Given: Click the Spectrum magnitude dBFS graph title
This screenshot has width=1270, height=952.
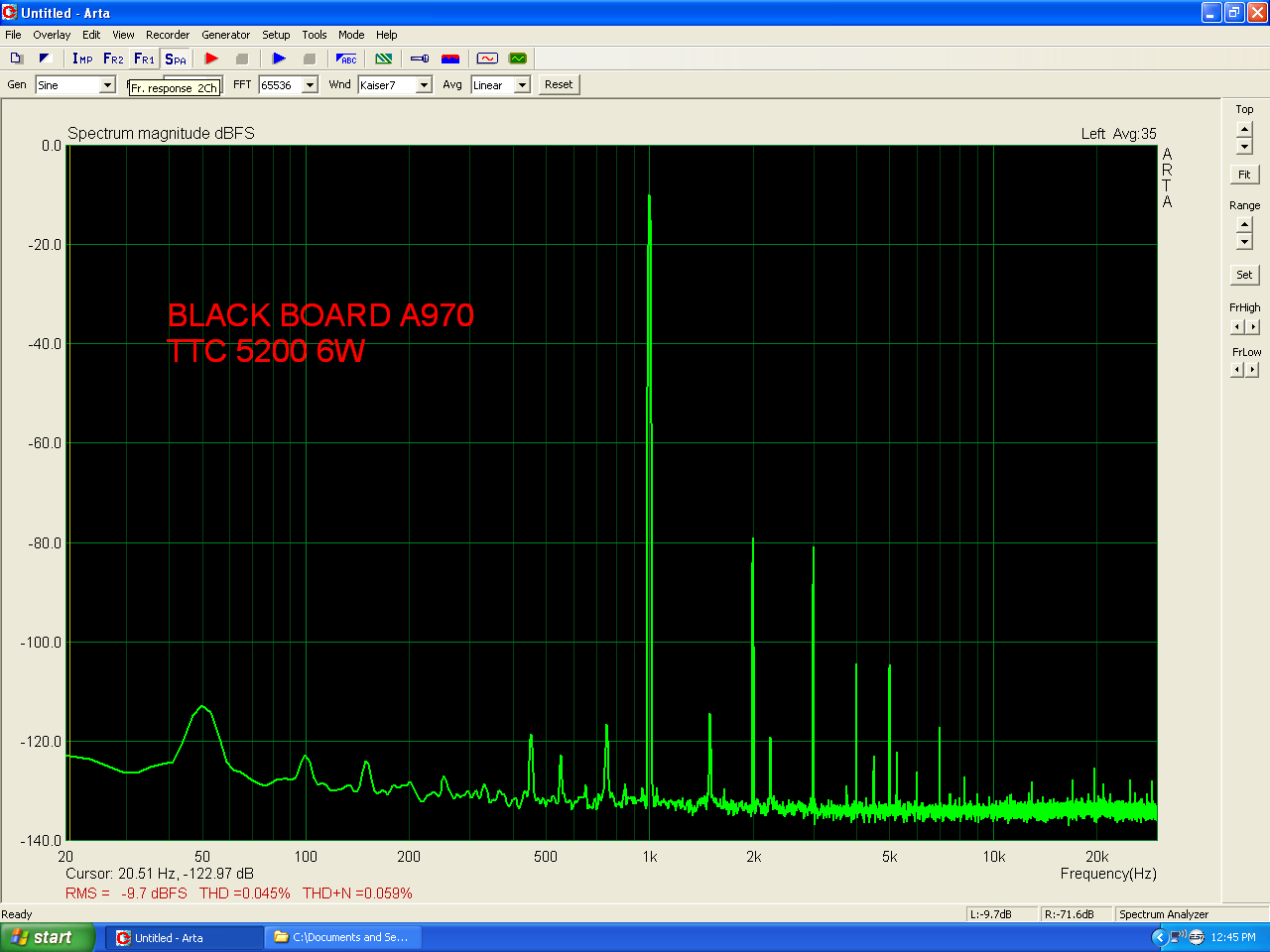Looking at the screenshot, I should (161, 133).
